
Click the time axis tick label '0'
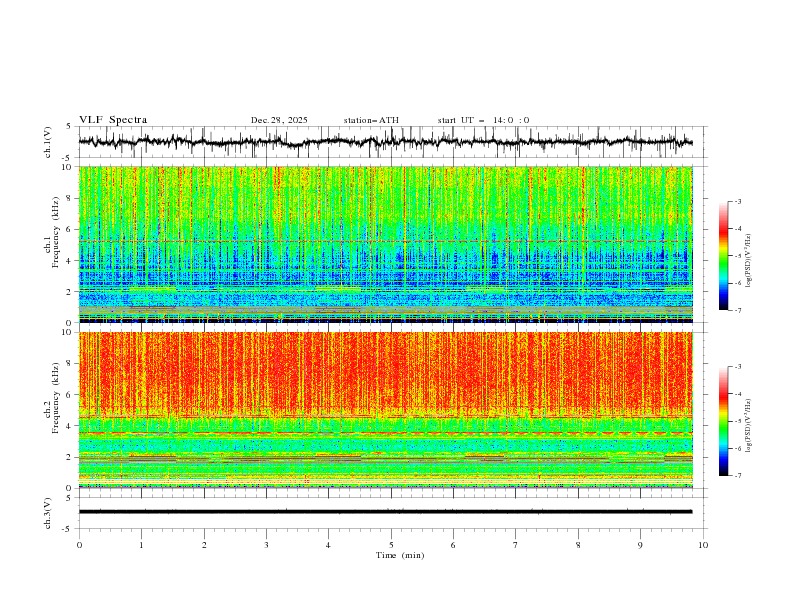(x=79, y=545)
